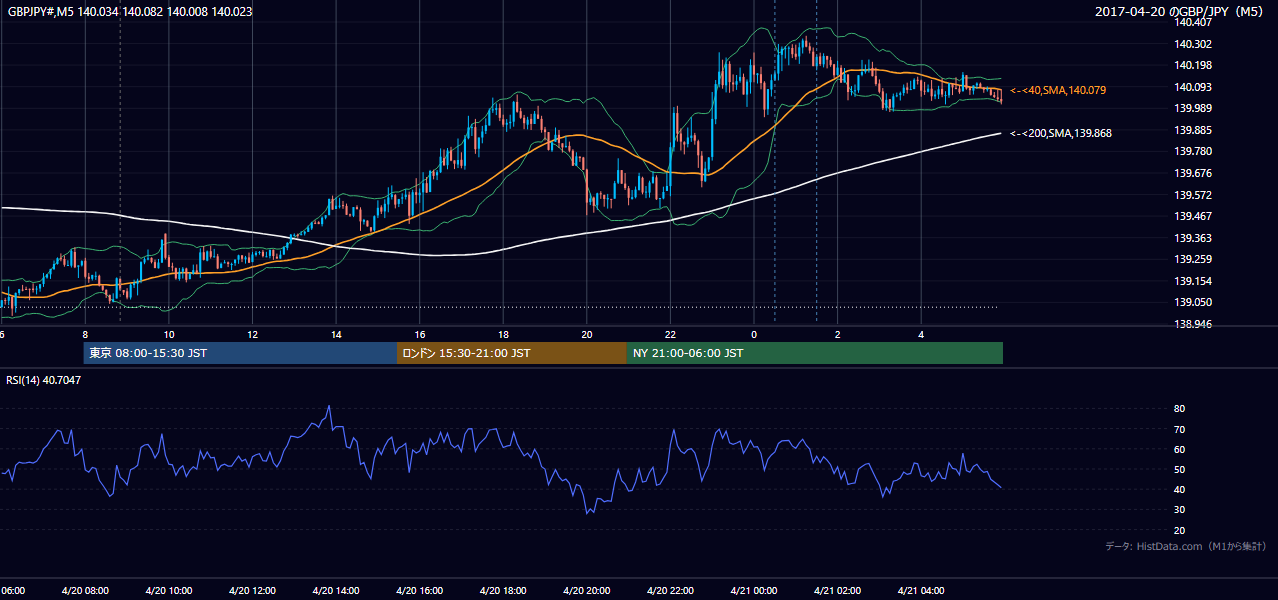Click the RSI 70 level label

point(1179,429)
